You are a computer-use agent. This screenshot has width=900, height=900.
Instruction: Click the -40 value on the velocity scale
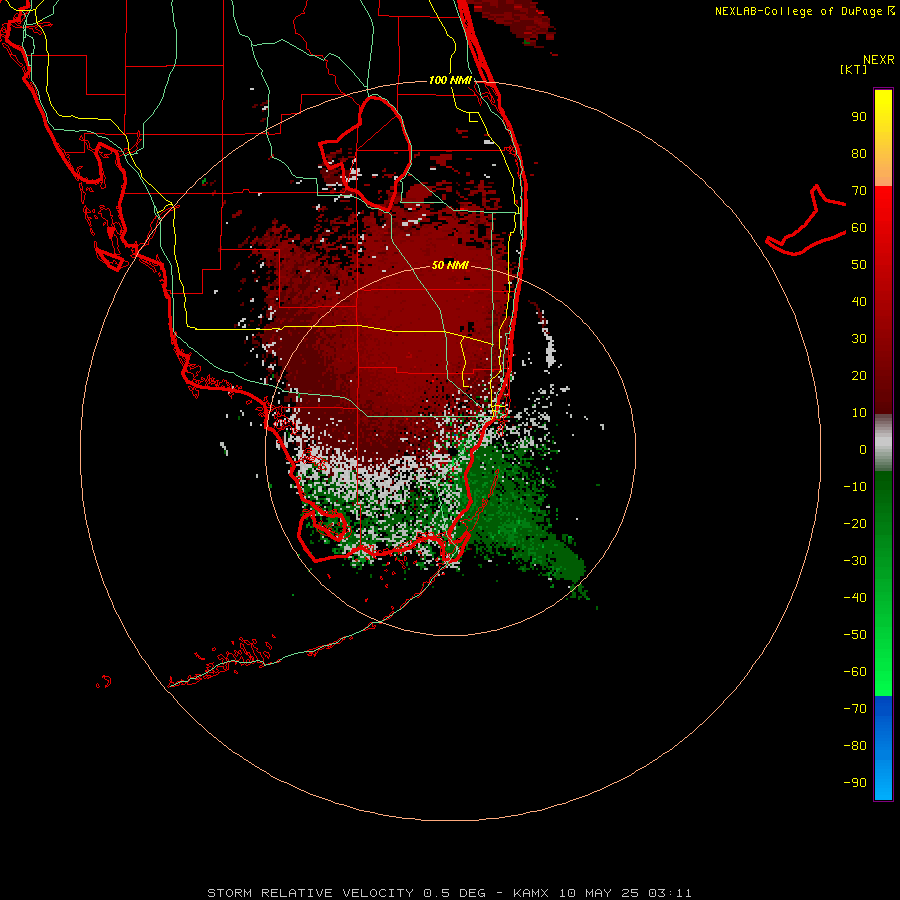tap(855, 598)
